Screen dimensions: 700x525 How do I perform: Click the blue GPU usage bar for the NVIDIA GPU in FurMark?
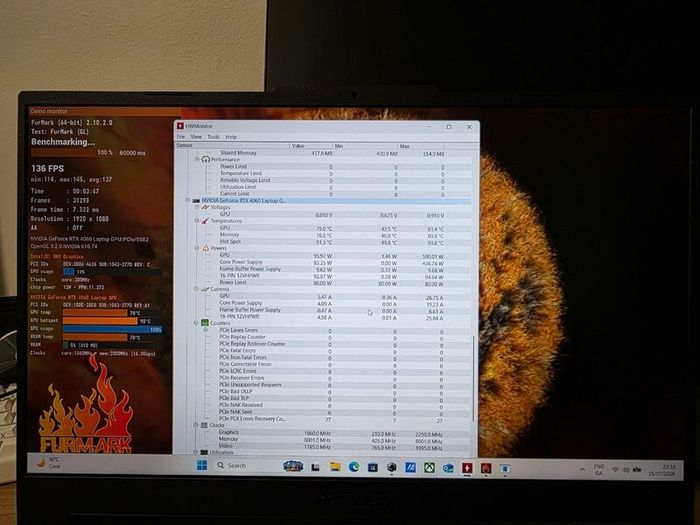pos(112,329)
